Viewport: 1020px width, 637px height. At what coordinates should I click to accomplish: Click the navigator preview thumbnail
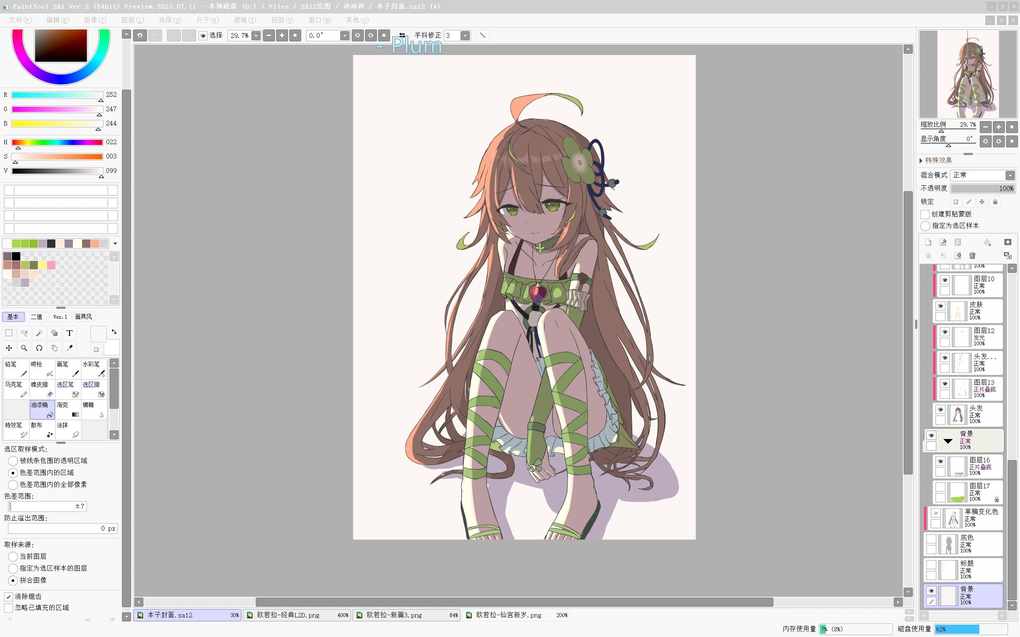[x=968, y=74]
